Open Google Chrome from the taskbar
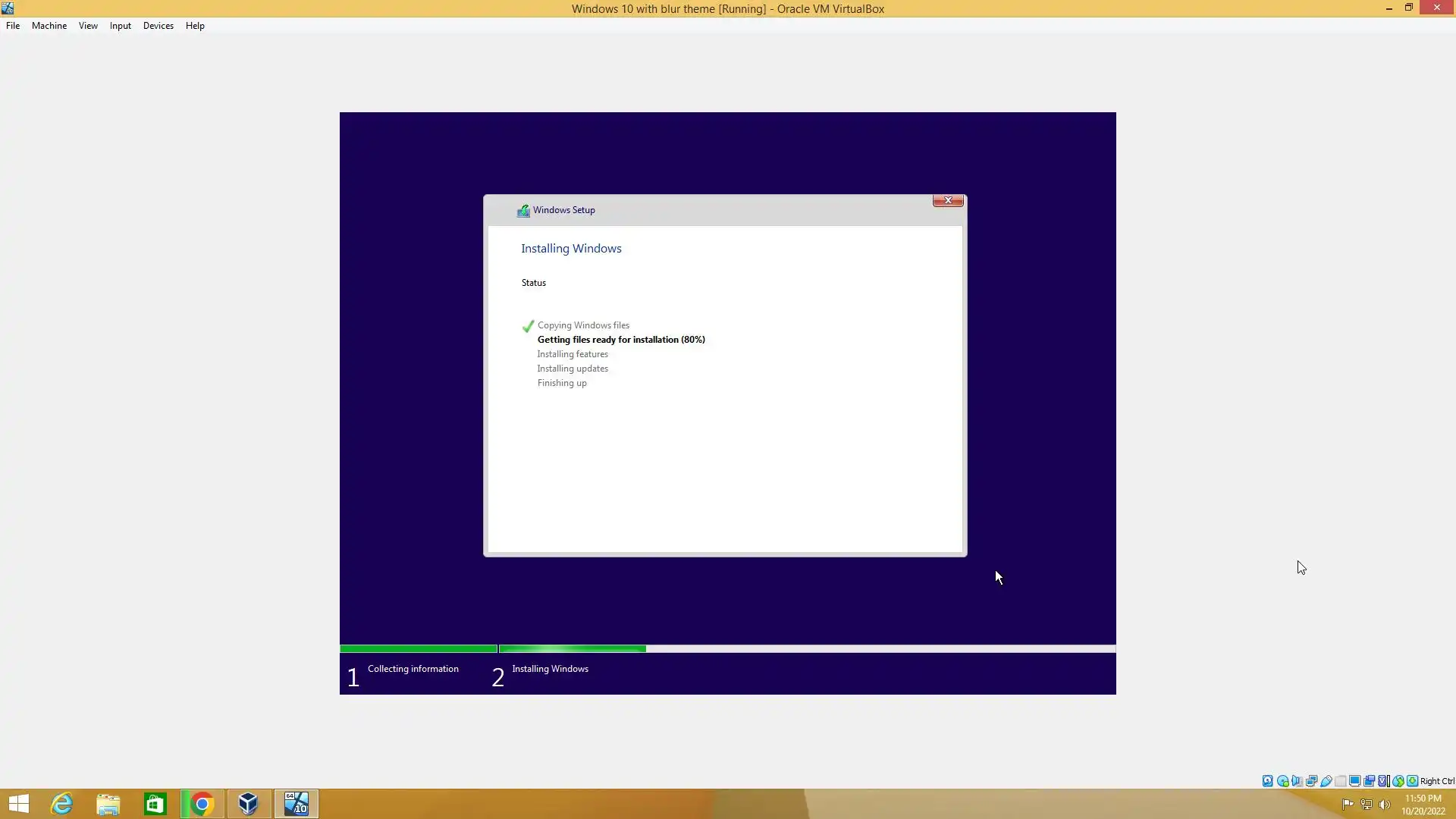This screenshot has height=819, width=1456. pyautogui.click(x=202, y=804)
